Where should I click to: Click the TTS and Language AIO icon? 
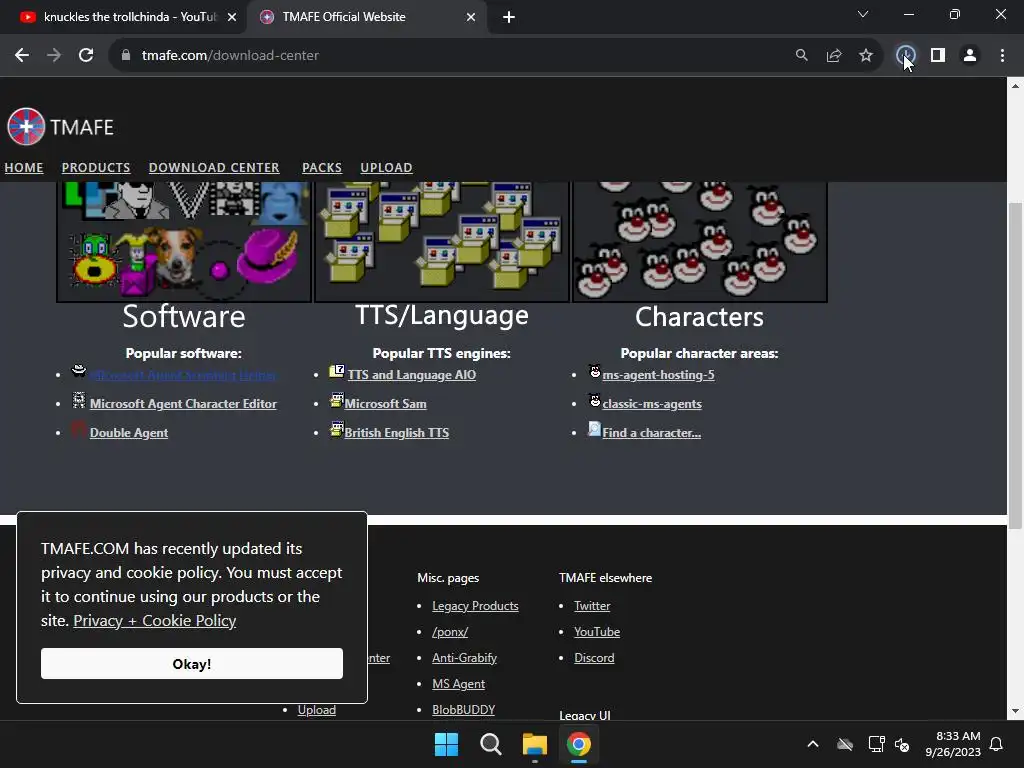[x=337, y=371]
